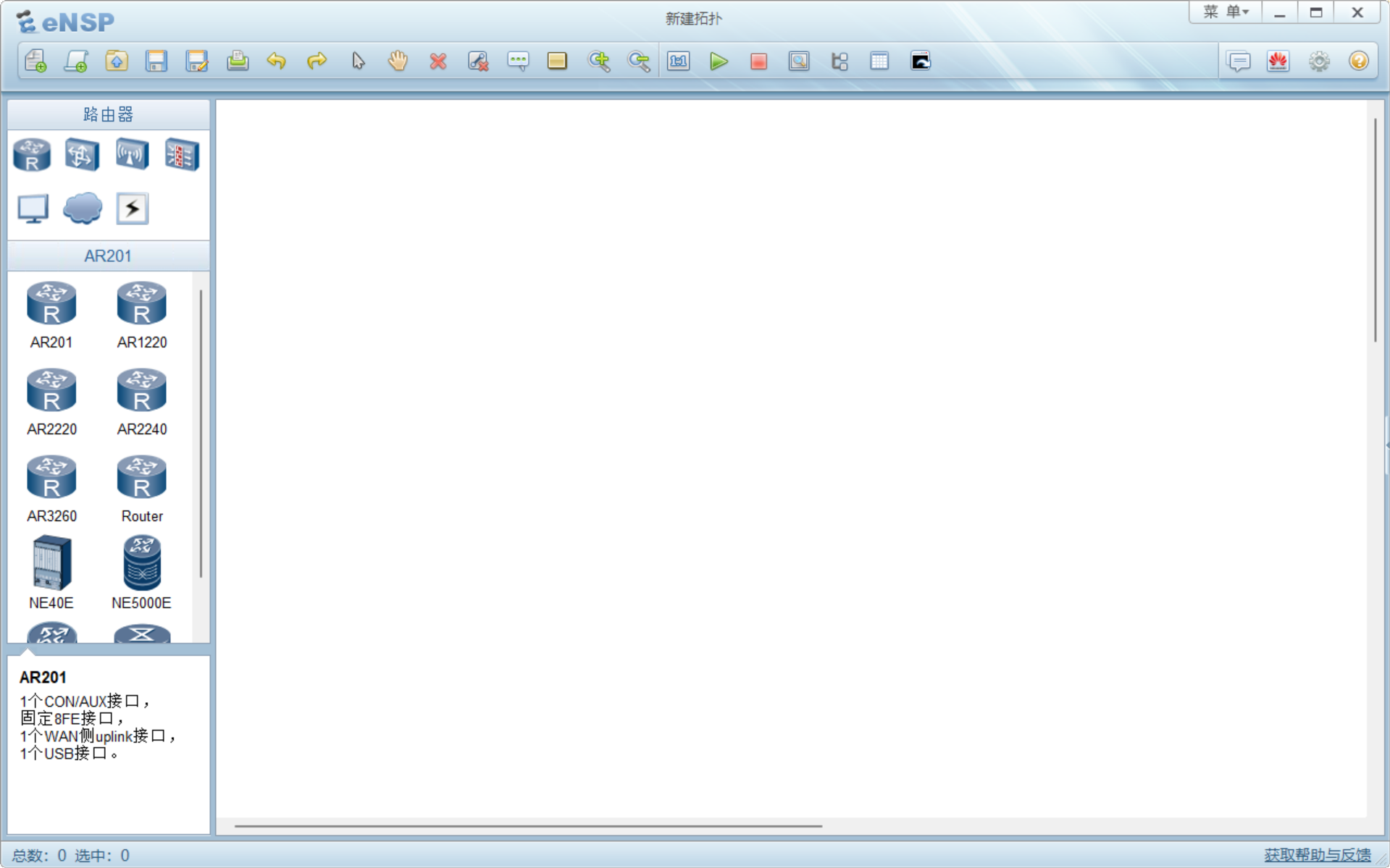Click the 获取帮助与反馈 link
The height and width of the screenshot is (868, 1390).
point(1317,855)
